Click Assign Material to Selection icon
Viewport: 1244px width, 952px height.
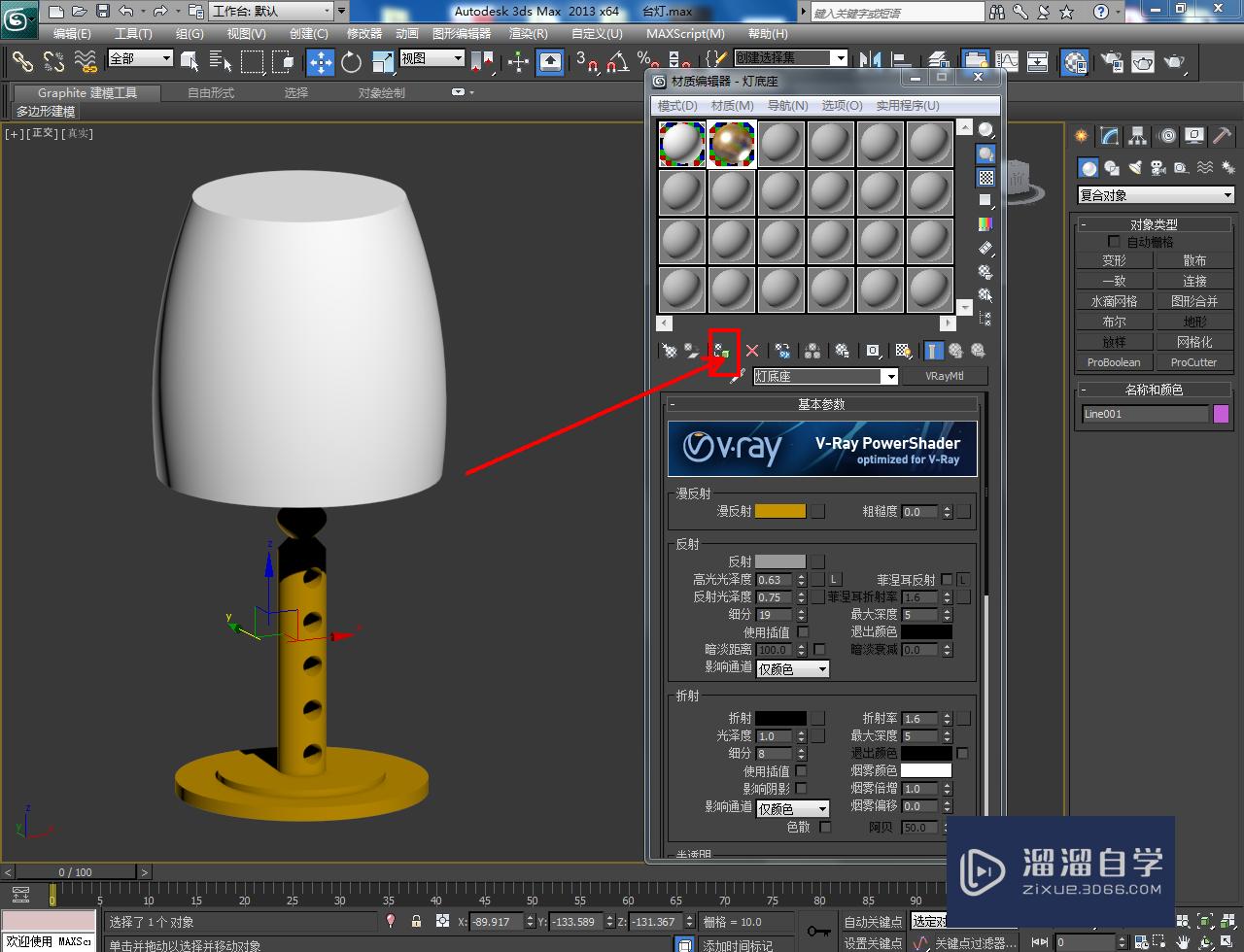pos(721,351)
